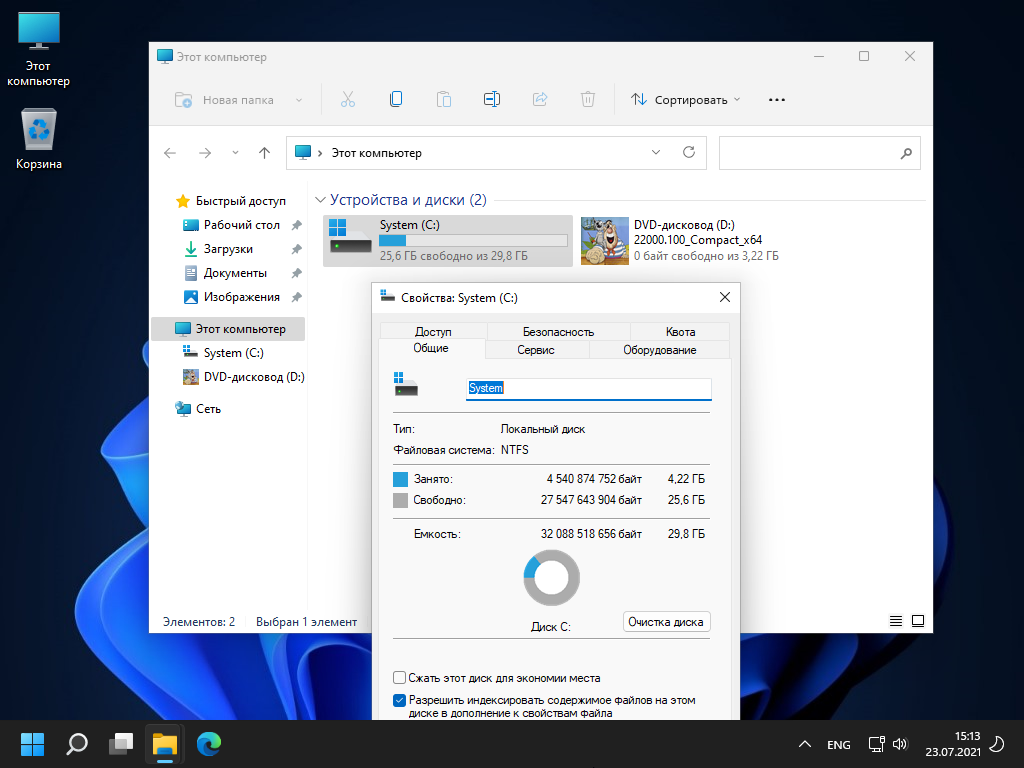Enable Сжать этот диск checkbox

click(x=400, y=678)
